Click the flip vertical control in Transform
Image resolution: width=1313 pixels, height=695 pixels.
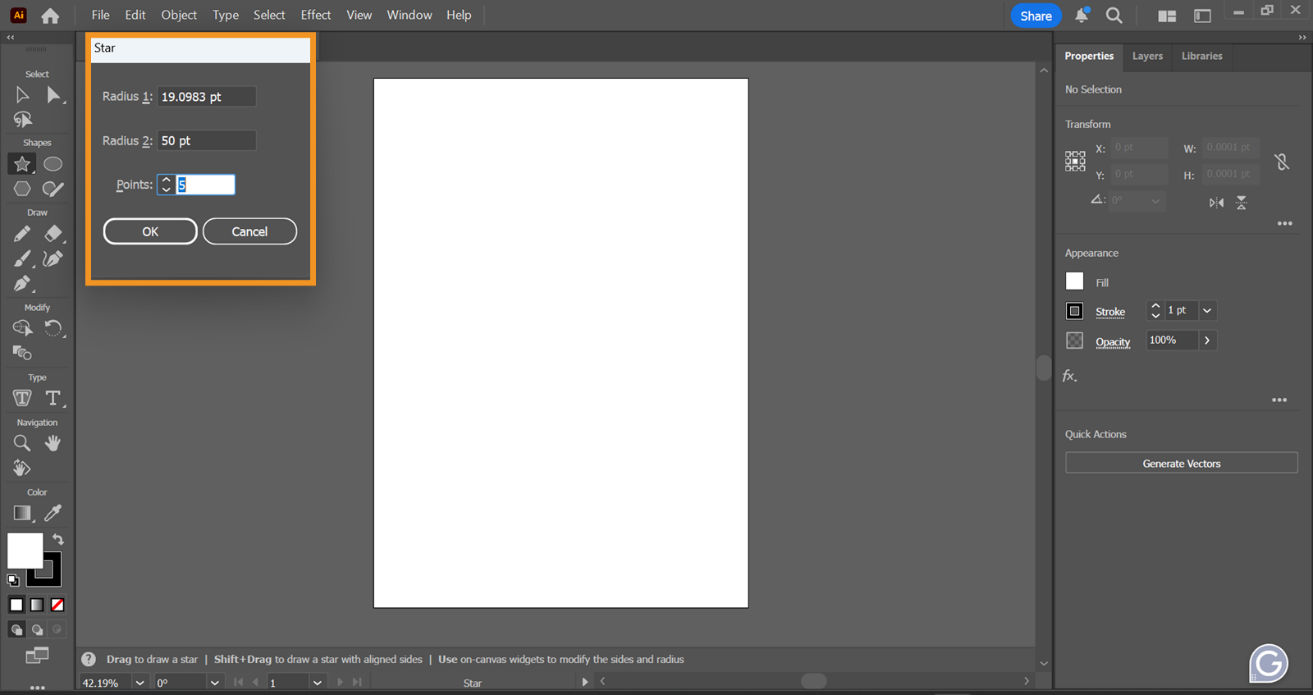[x=1241, y=202]
